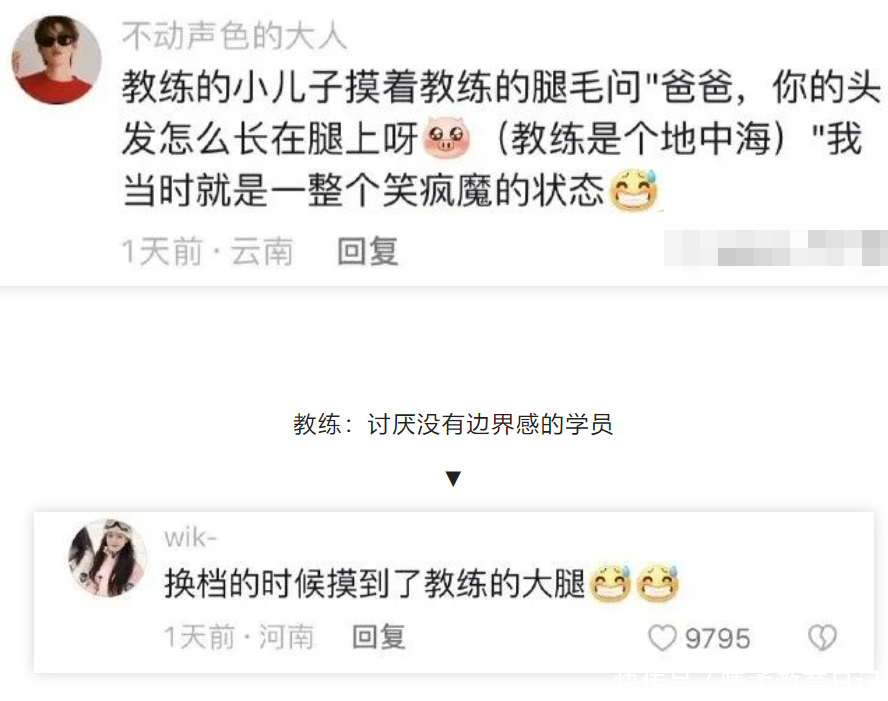The image size is (888, 701).
Task: Tap the broken-heart dislike icon
Action: tap(822, 638)
